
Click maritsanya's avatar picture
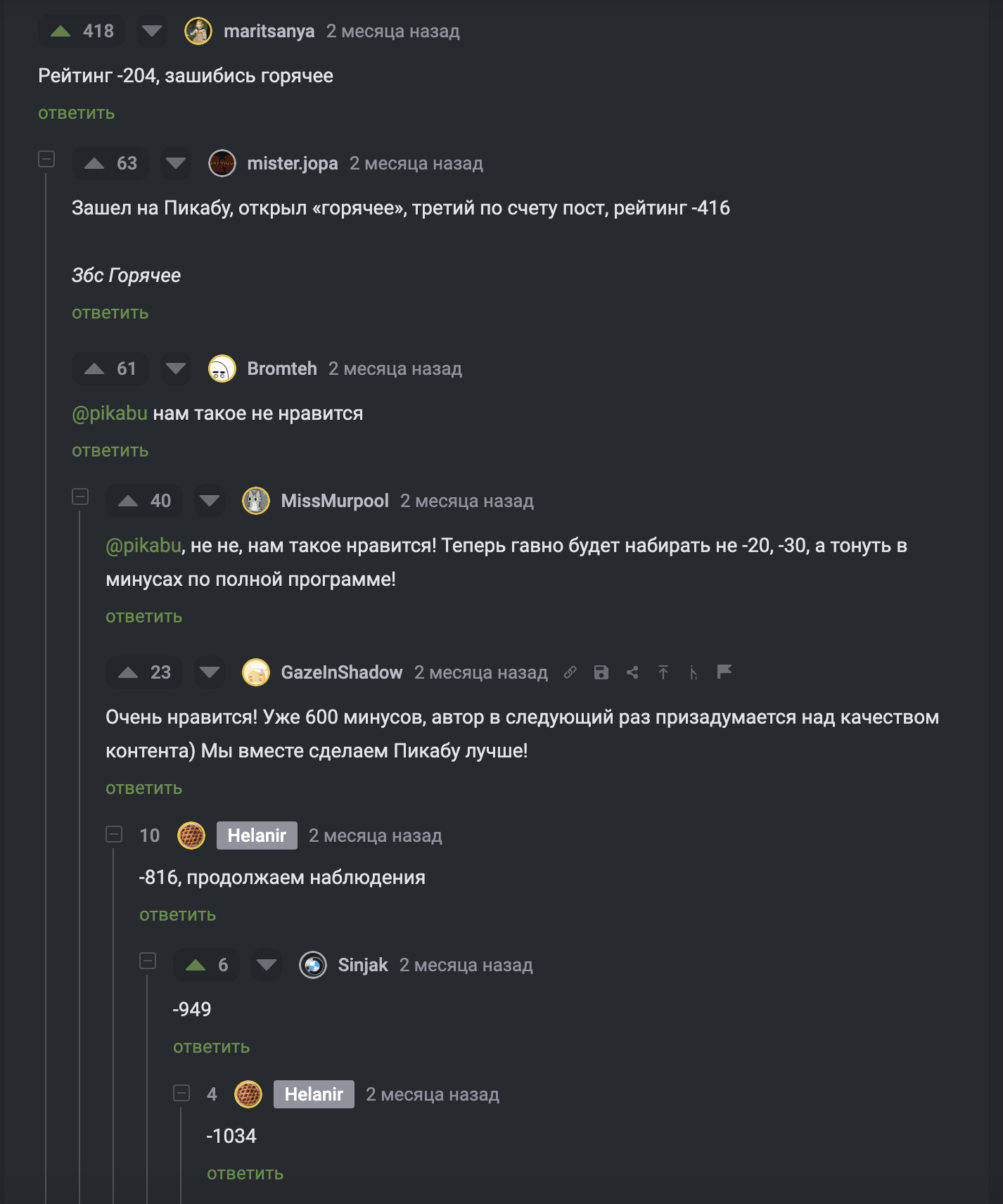point(198,31)
